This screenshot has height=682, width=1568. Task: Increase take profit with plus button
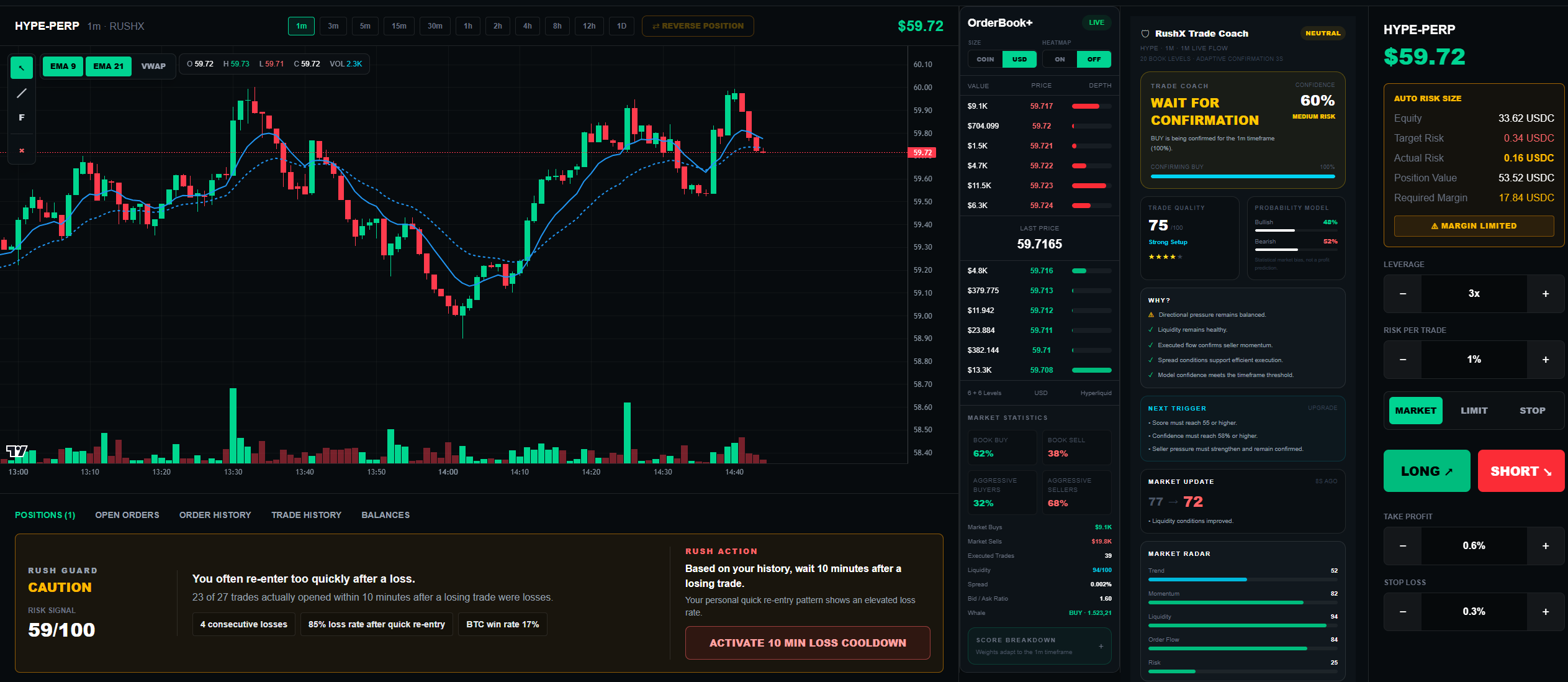[x=1546, y=546]
